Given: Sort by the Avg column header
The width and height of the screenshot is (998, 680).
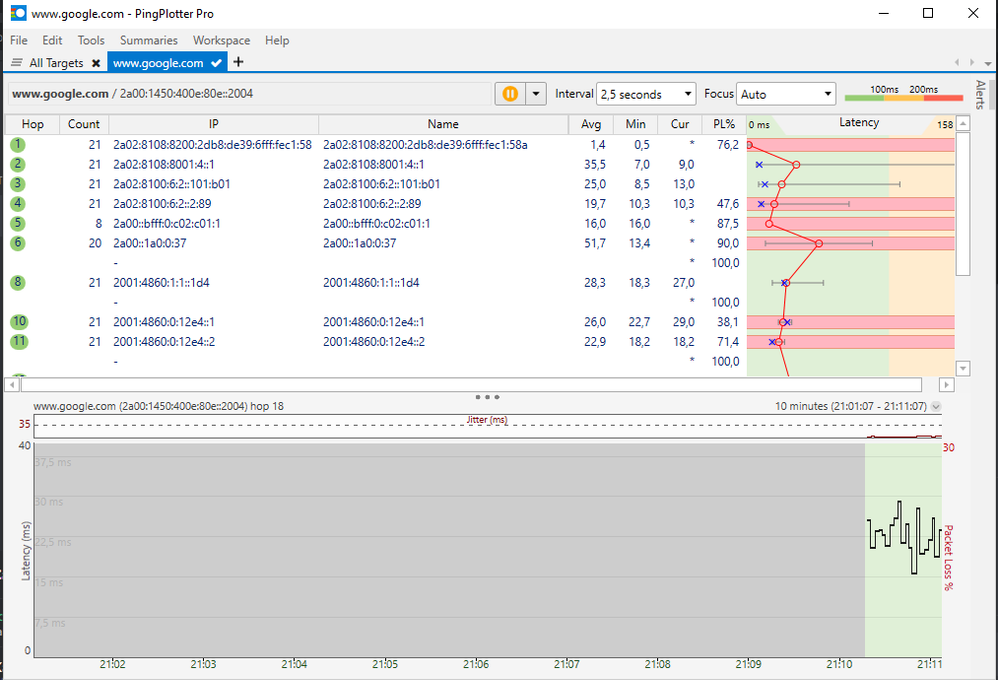Looking at the screenshot, I should (x=591, y=125).
